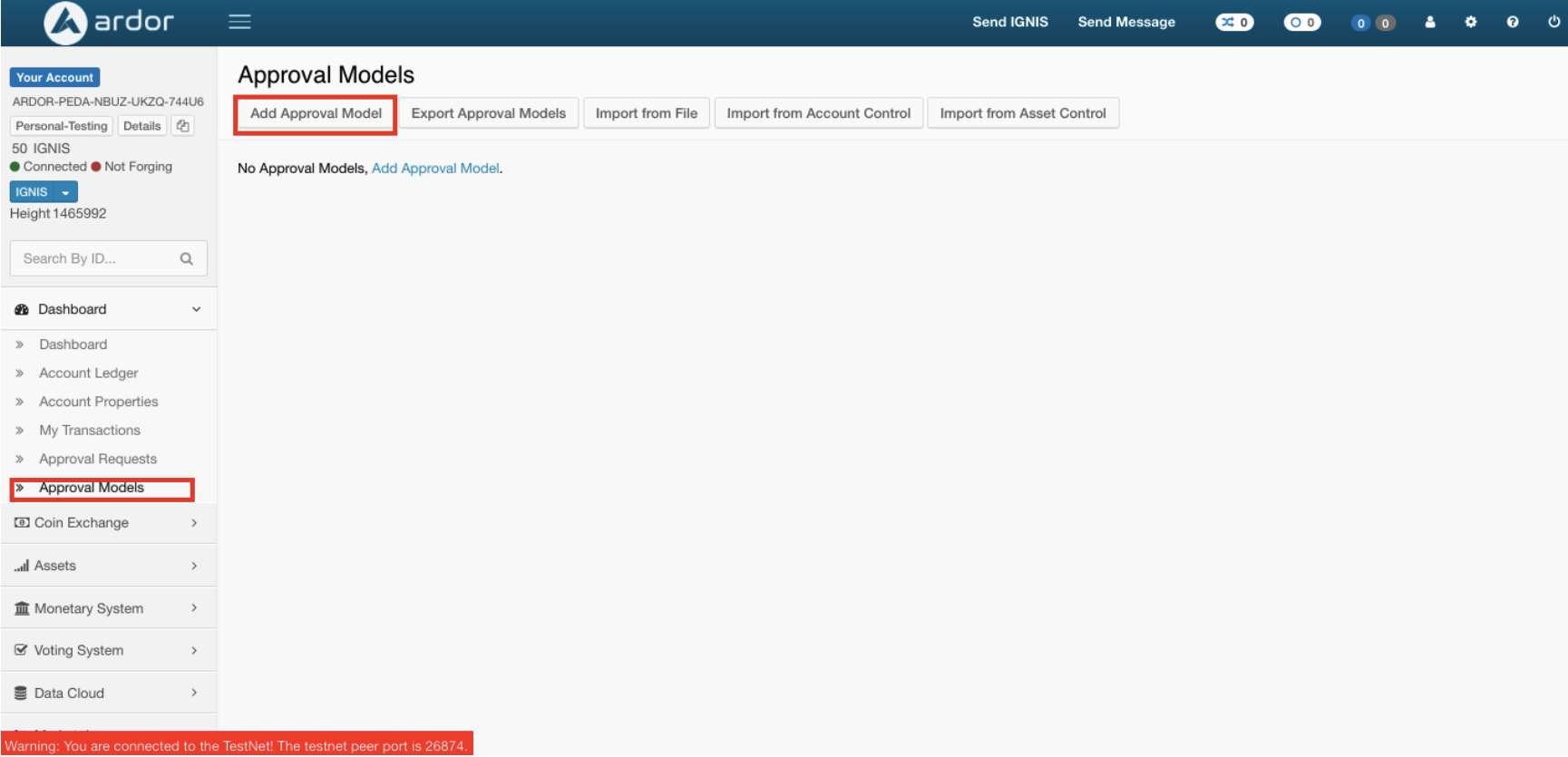
Task: Open the IGNIS chain dropdown
Action: click(65, 192)
